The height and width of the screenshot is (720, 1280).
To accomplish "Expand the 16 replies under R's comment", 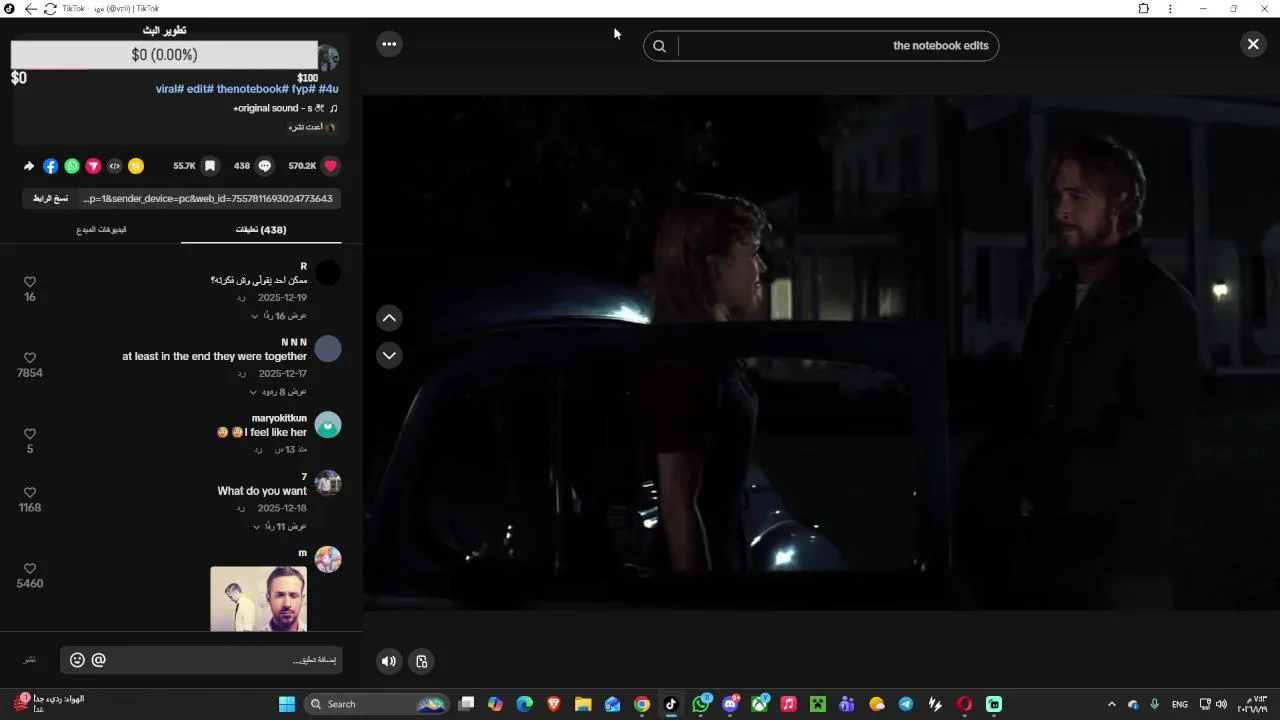I will click(278, 316).
